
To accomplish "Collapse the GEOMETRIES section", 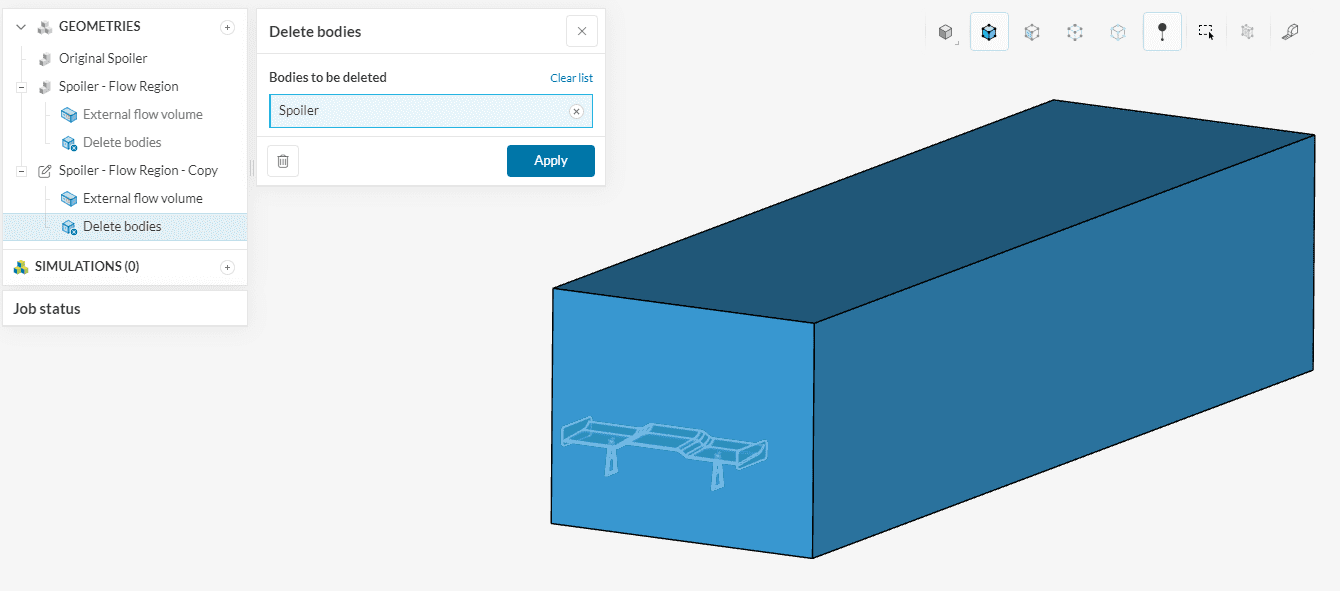I will click(21, 27).
